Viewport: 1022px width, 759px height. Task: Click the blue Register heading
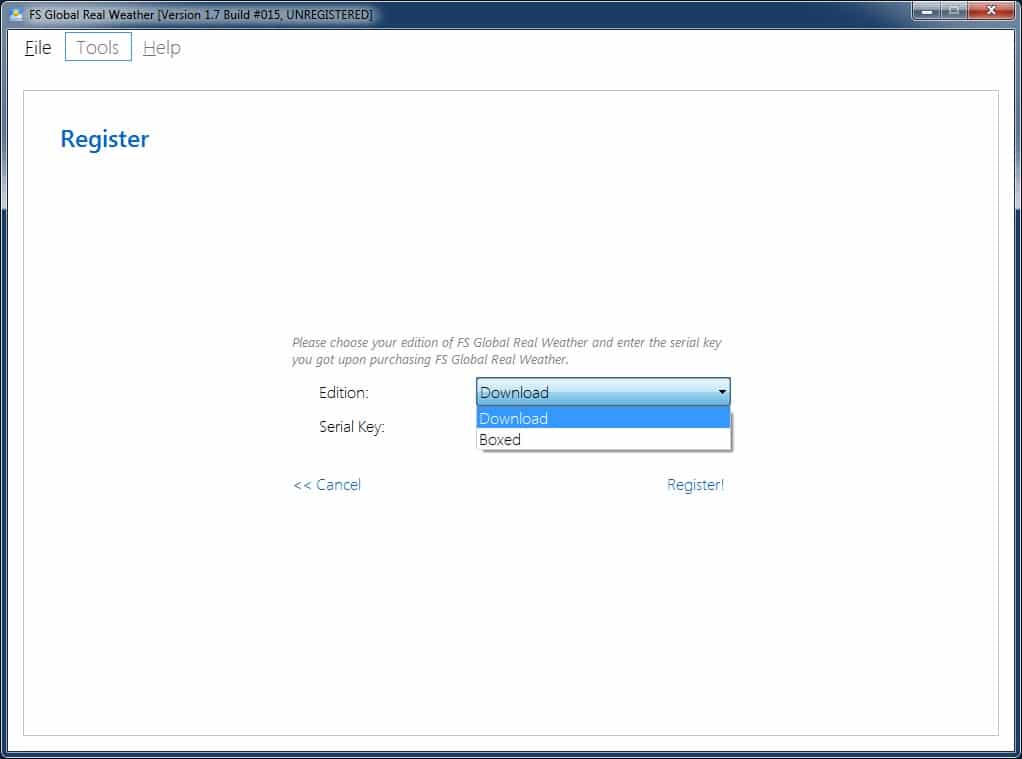pos(104,139)
